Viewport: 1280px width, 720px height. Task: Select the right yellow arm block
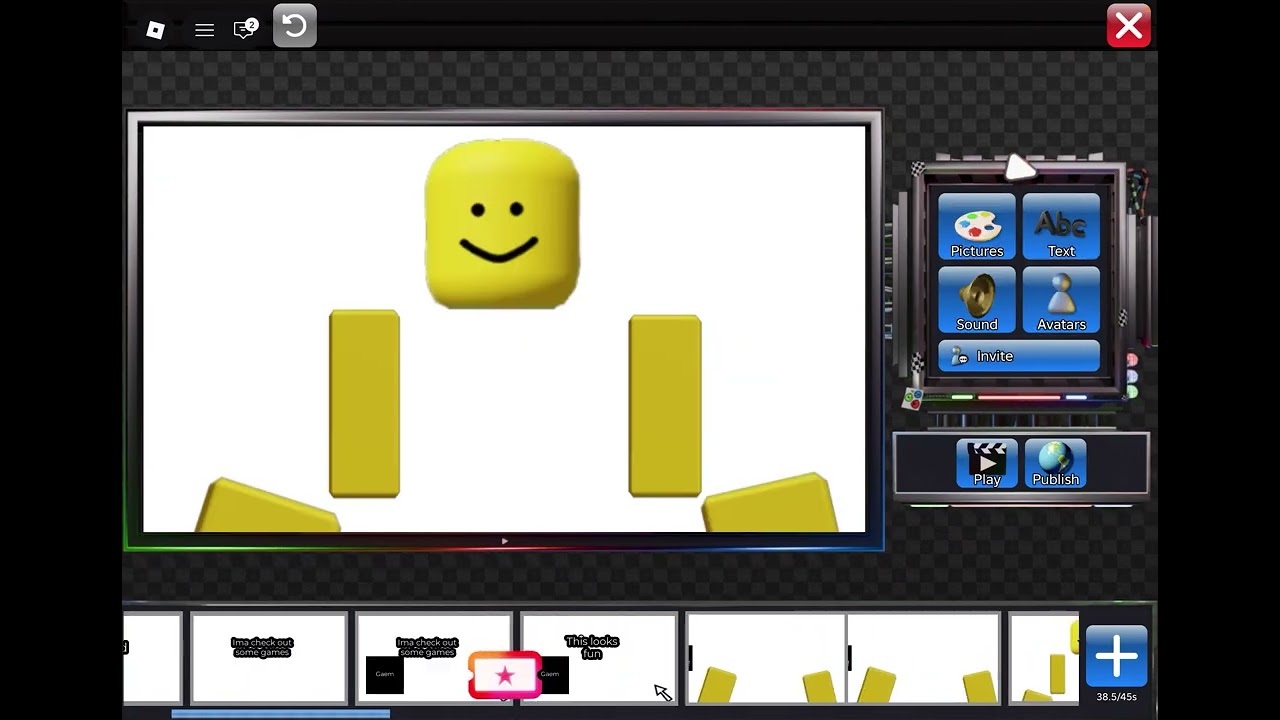pyautogui.click(x=665, y=406)
